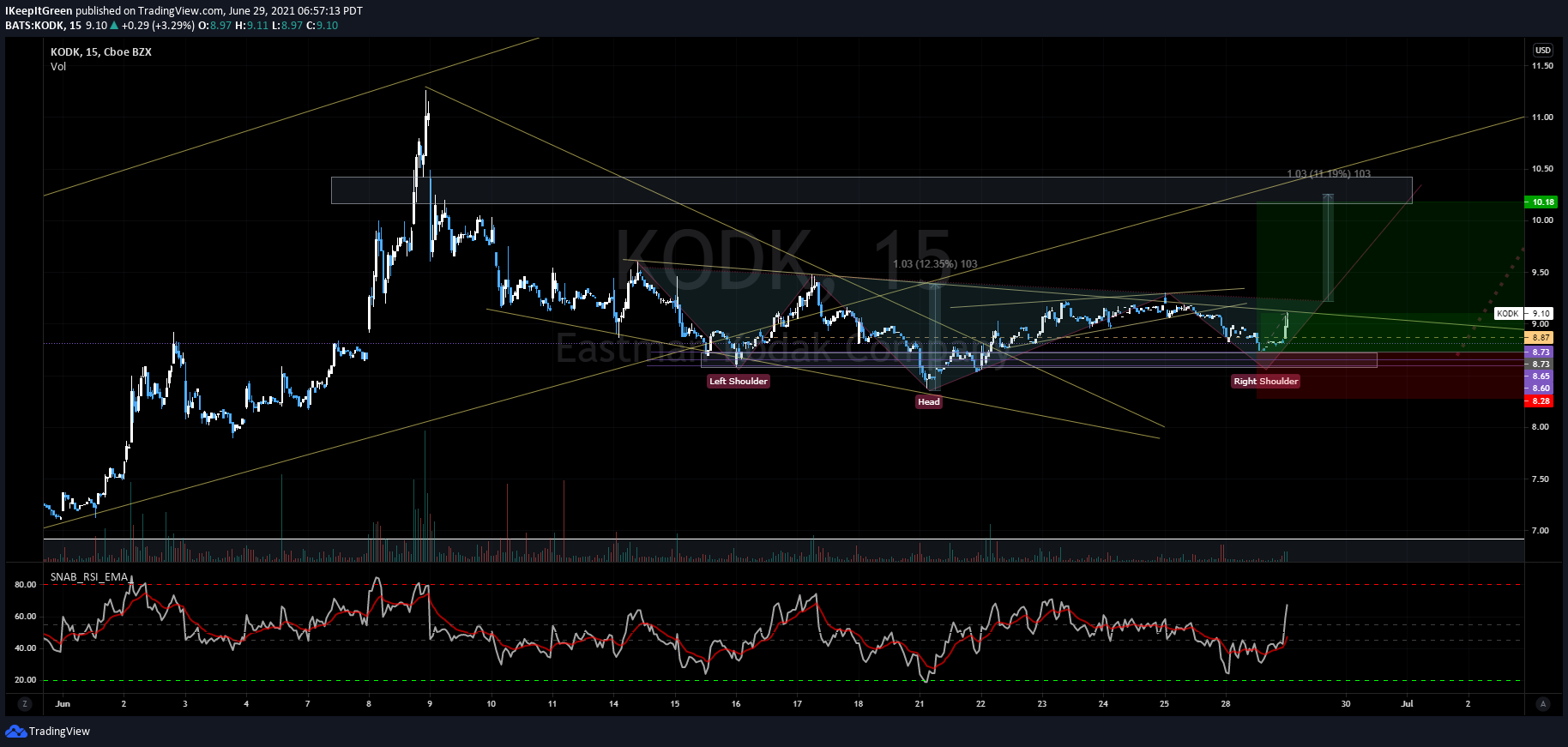
Task: Click date 15 on the time axis
Action: click(x=675, y=703)
